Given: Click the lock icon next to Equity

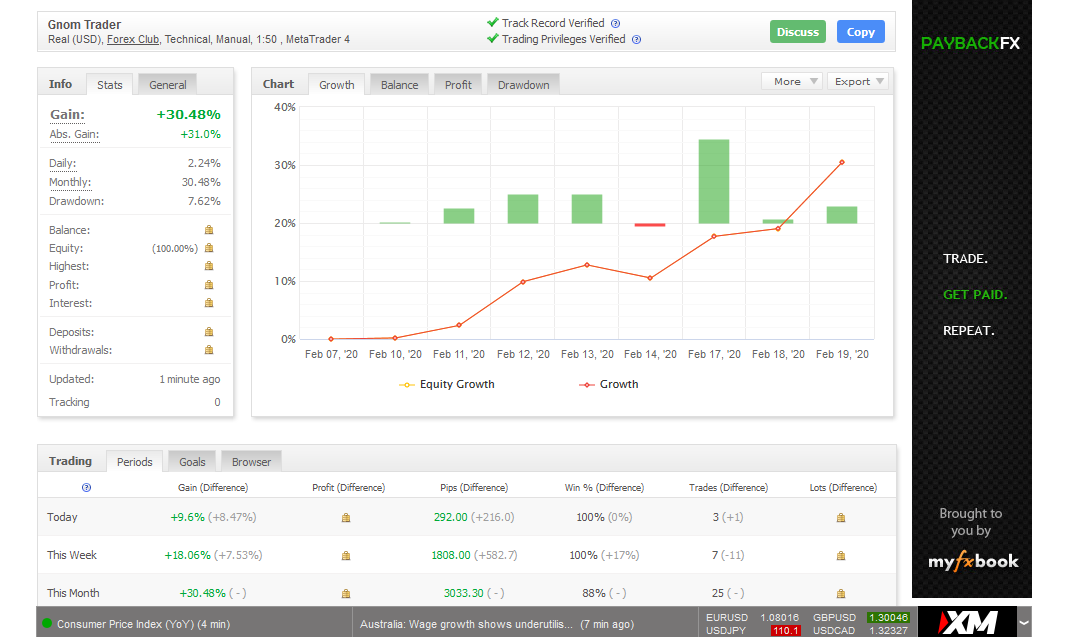Looking at the screenshot, I should (209, 248).
